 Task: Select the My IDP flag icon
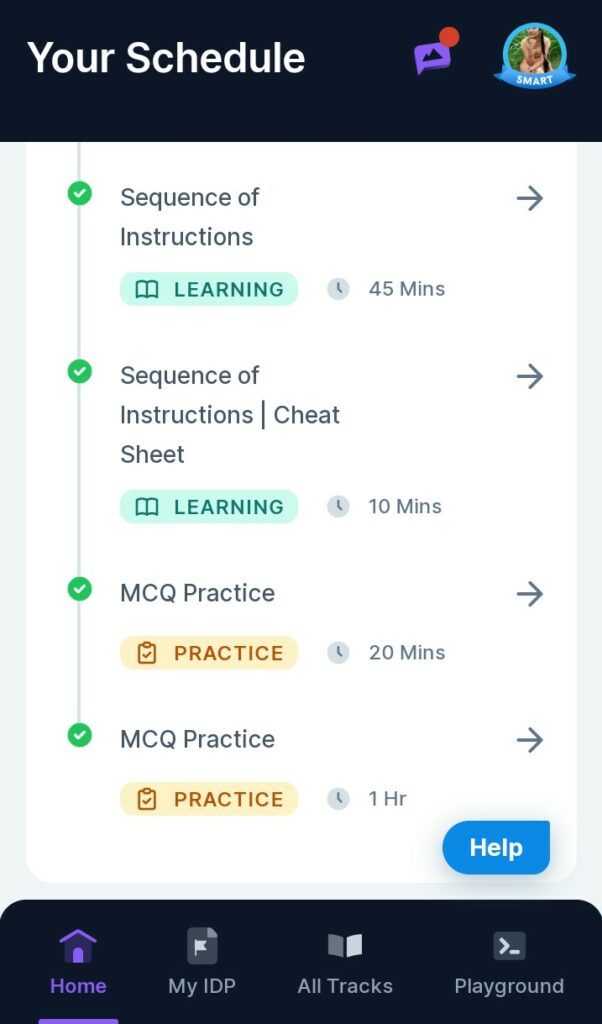[201, 944]
